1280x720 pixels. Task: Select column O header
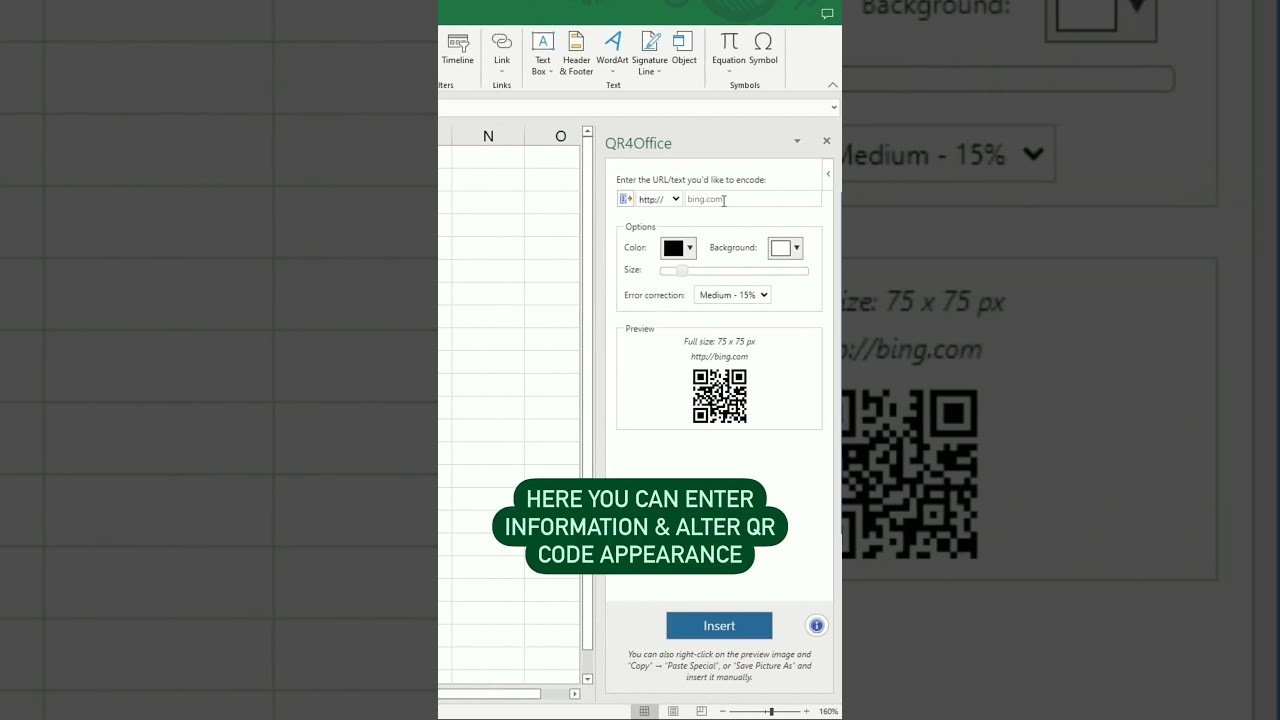[560, 136]
